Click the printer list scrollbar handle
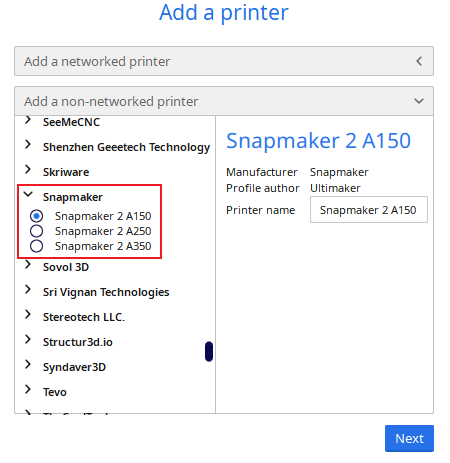Screen dimensions: 450x463 (x=209, y=351)
